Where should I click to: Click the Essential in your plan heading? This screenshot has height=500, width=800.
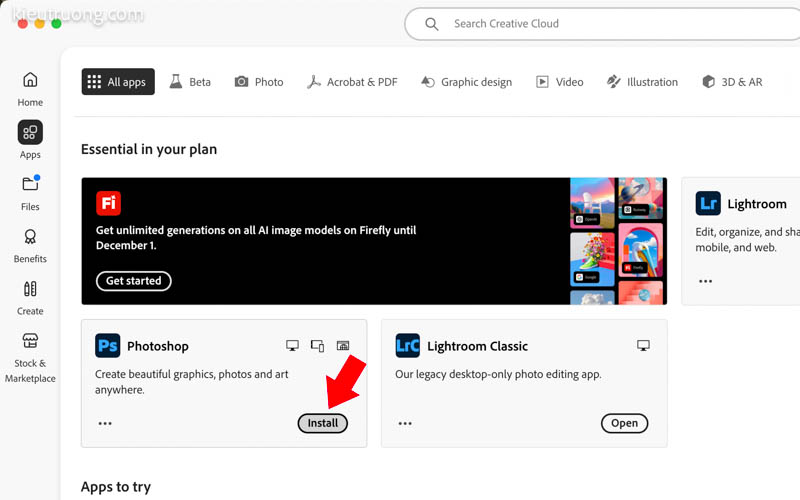point(149,149)
